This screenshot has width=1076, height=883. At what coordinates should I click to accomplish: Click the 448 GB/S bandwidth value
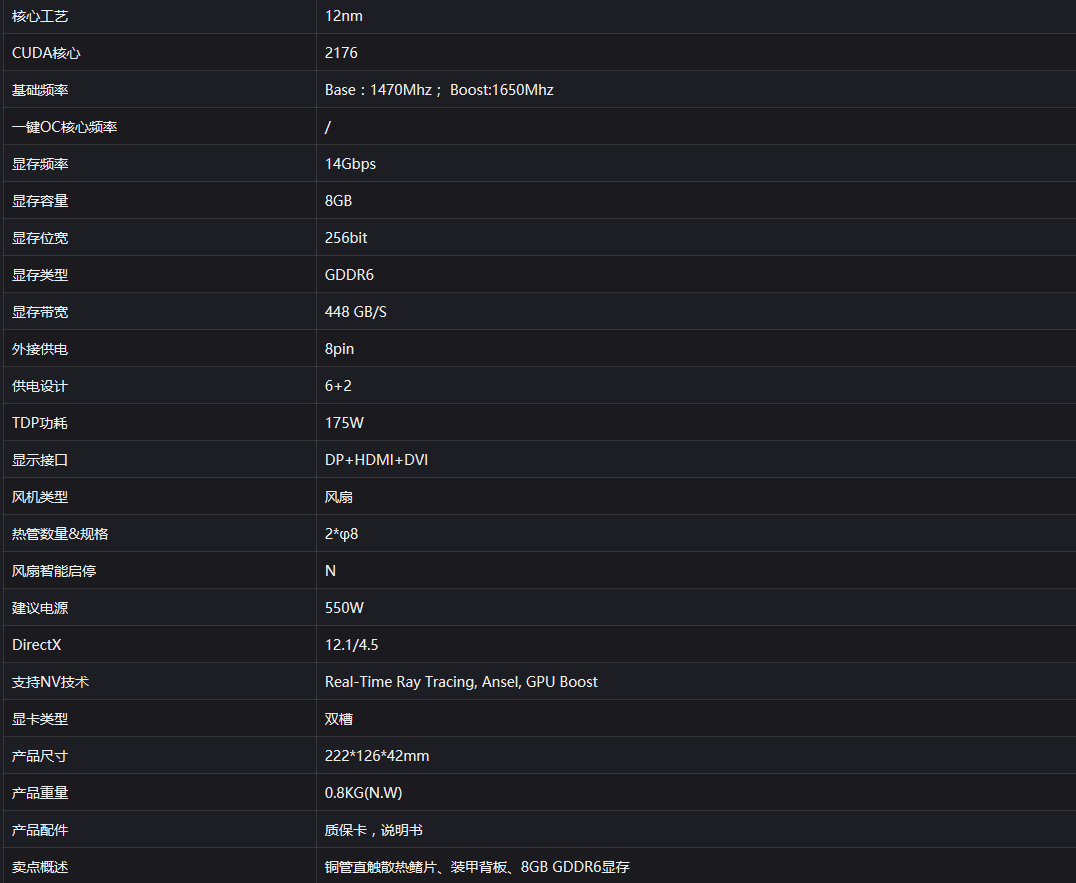point(355,312)
